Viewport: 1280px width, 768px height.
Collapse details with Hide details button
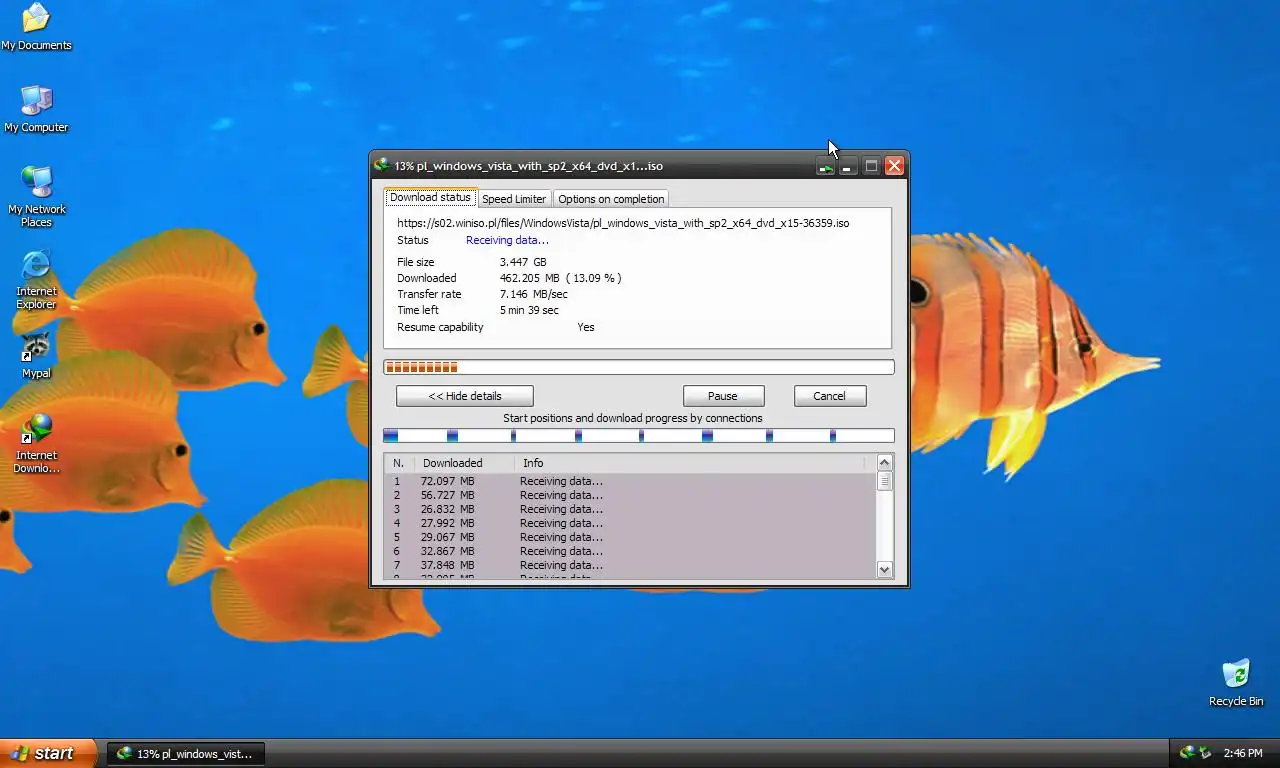point(464,396)
